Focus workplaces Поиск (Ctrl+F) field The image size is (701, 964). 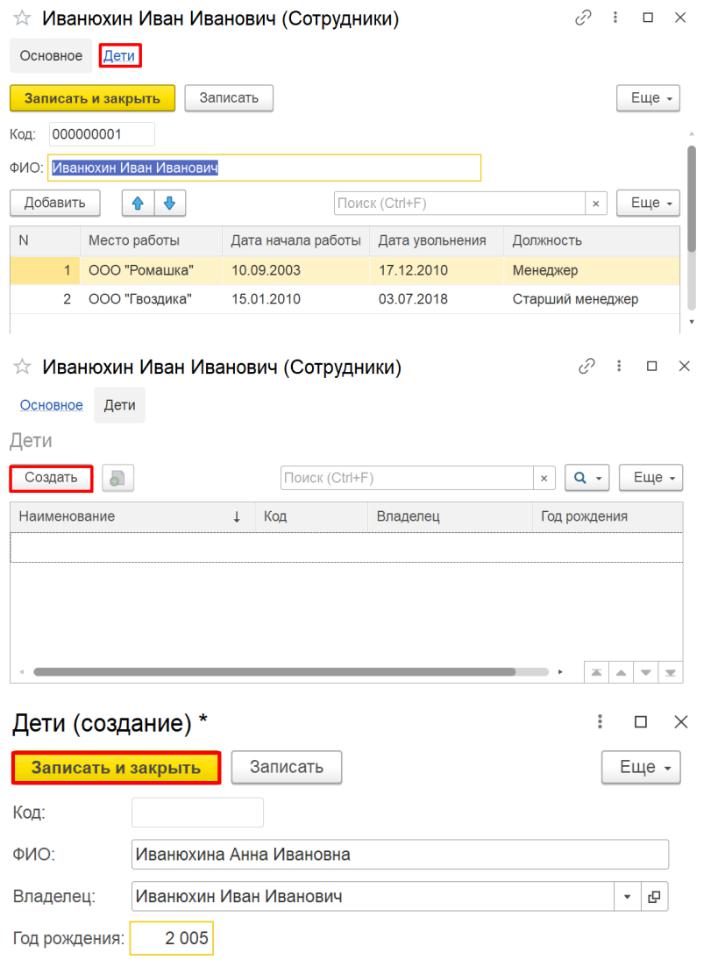click(x=460, y=203)
